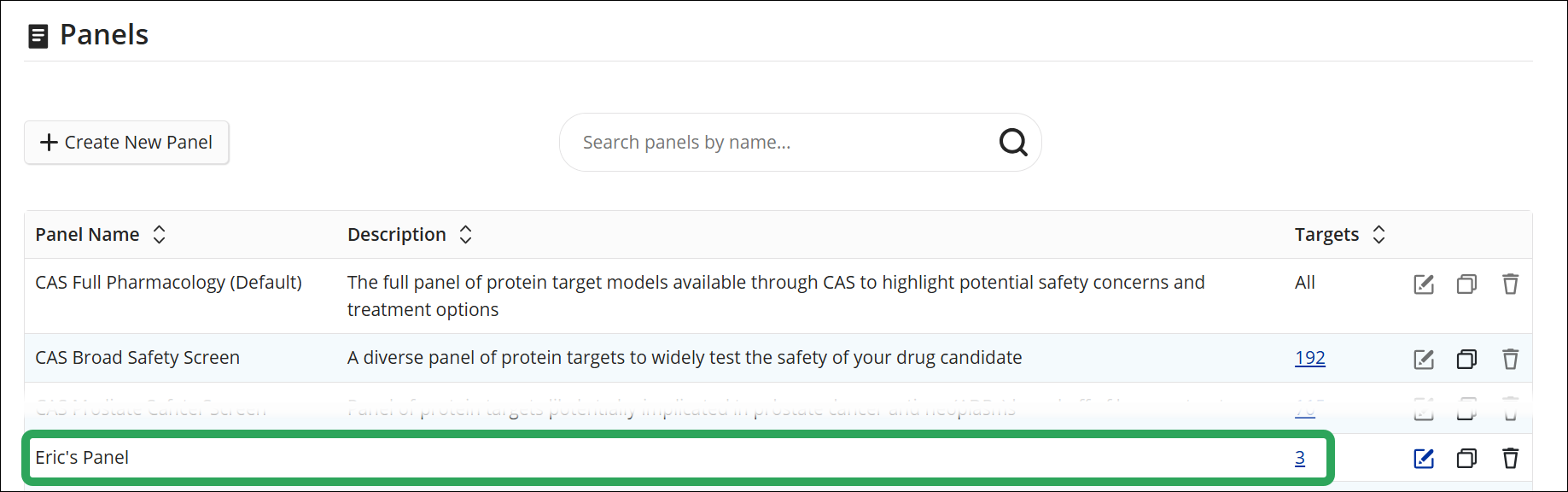Click the panel search input field

(x=768, y=142)
